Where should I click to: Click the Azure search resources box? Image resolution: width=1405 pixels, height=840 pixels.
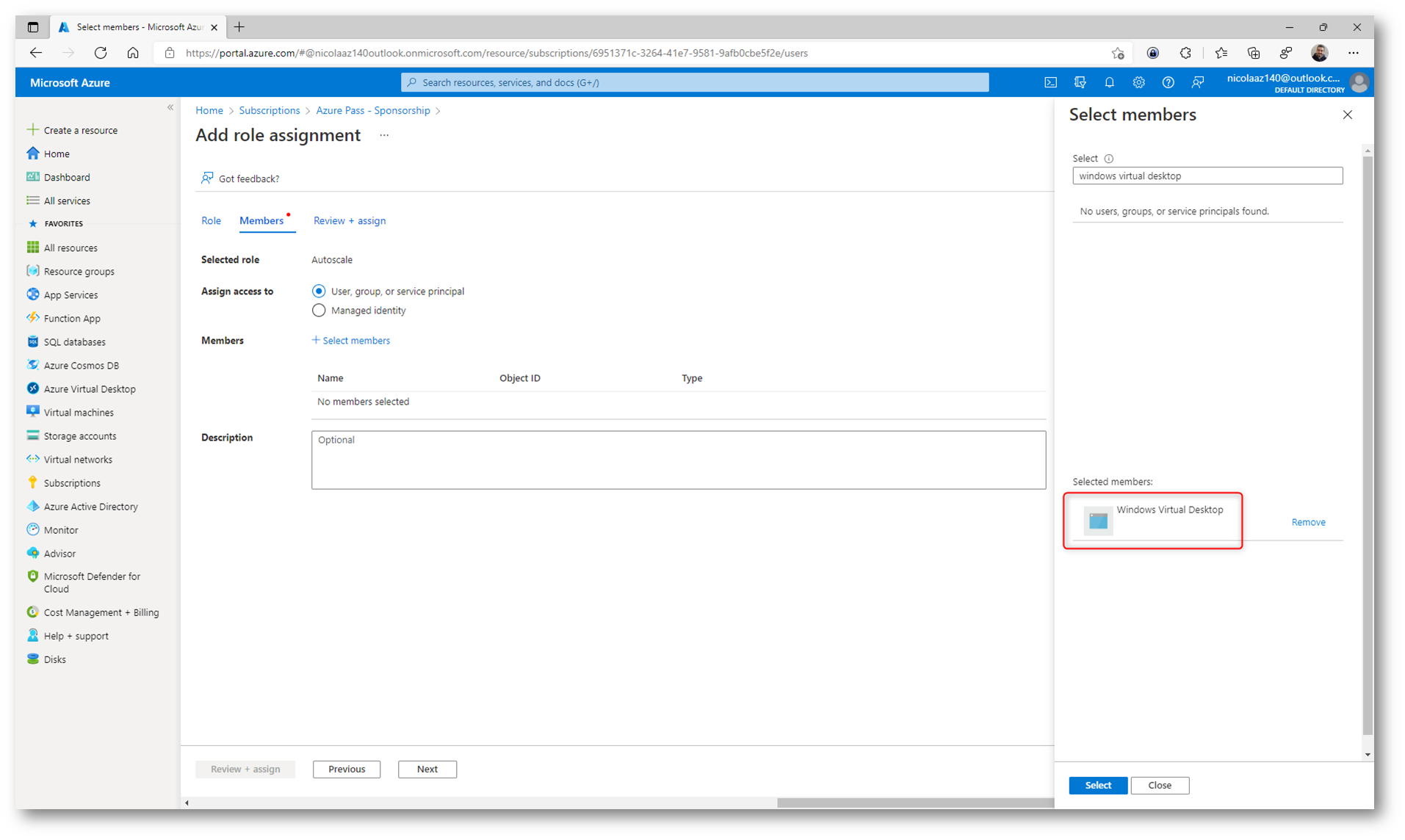(695, 82)
